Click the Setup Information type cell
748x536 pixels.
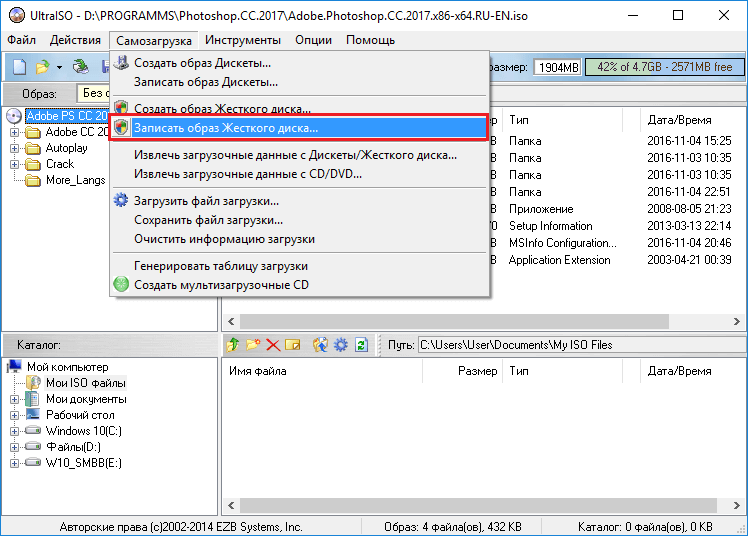tap(551, 226)
